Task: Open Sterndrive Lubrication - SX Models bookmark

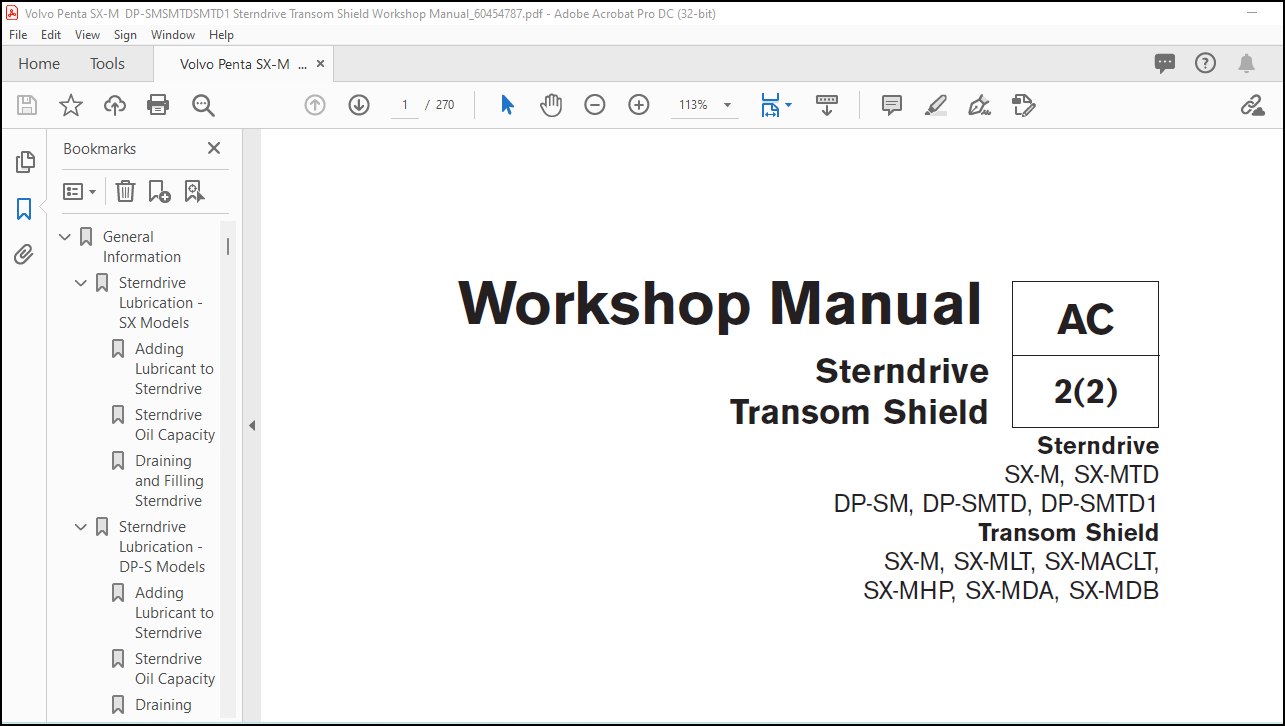Action: coord(161,303)
